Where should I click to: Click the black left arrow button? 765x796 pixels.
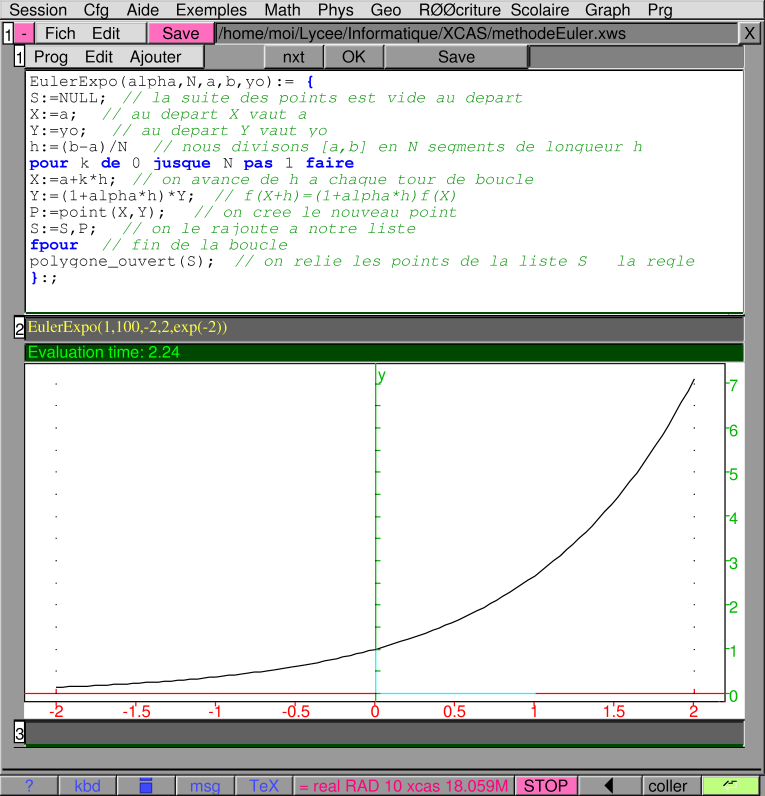click(x=609, y=786)
